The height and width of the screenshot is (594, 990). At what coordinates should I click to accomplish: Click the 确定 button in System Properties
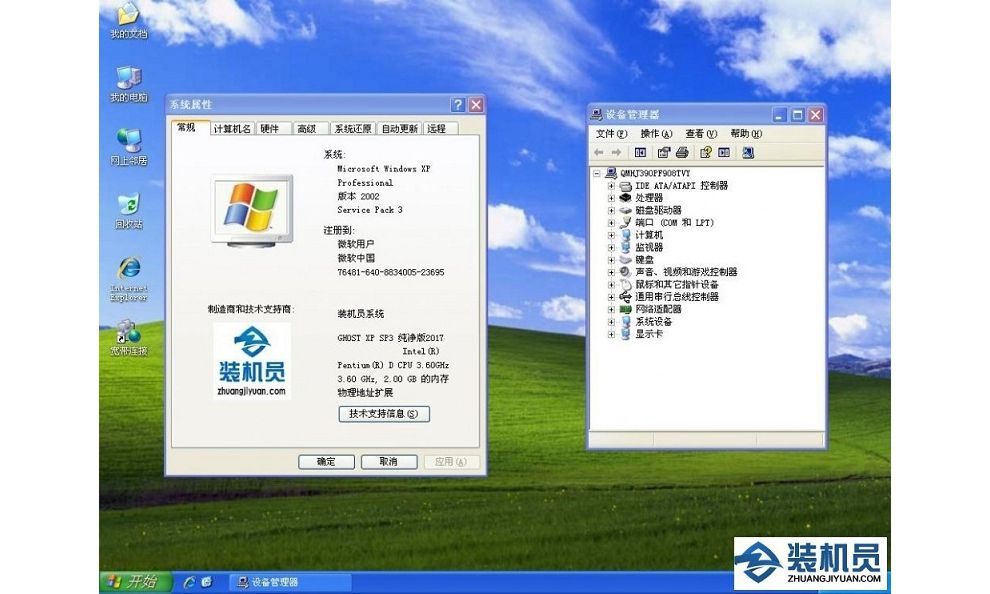(x=326, y=462)
